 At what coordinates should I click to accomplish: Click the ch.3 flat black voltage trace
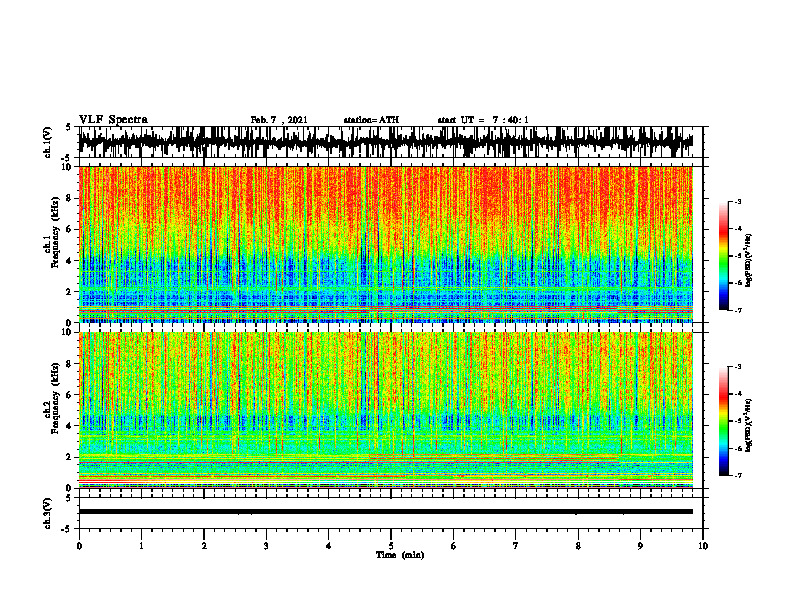pyautogui.click(x=385, y=512)
